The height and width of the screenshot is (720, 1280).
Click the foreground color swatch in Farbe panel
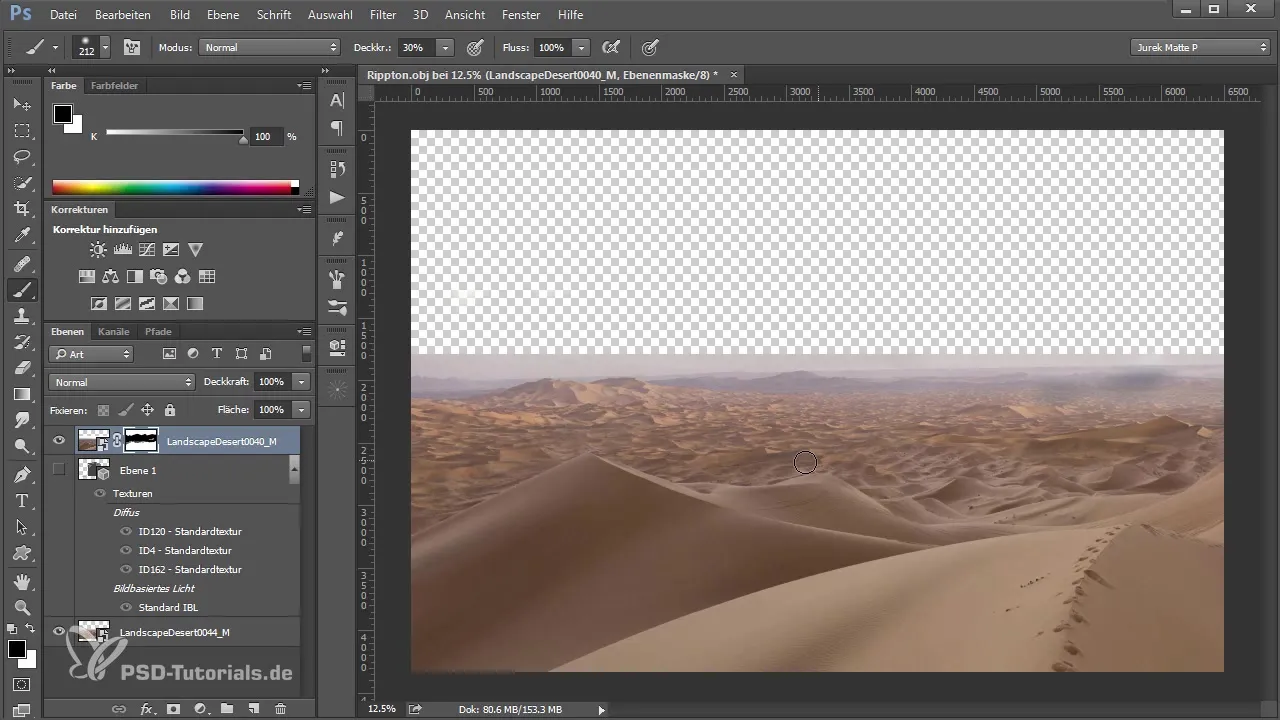62,113
